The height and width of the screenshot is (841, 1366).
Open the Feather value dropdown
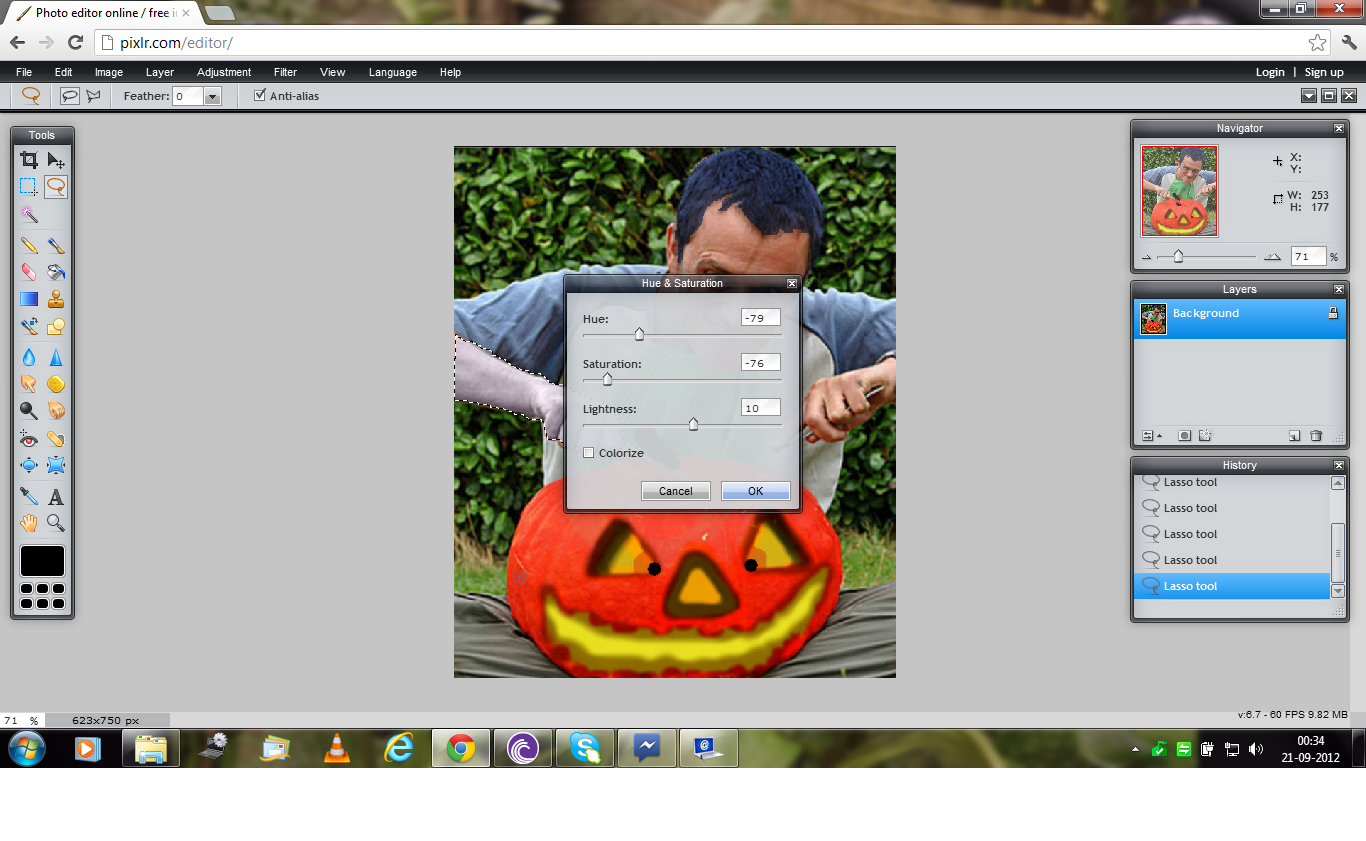click(x=212, y=96)
